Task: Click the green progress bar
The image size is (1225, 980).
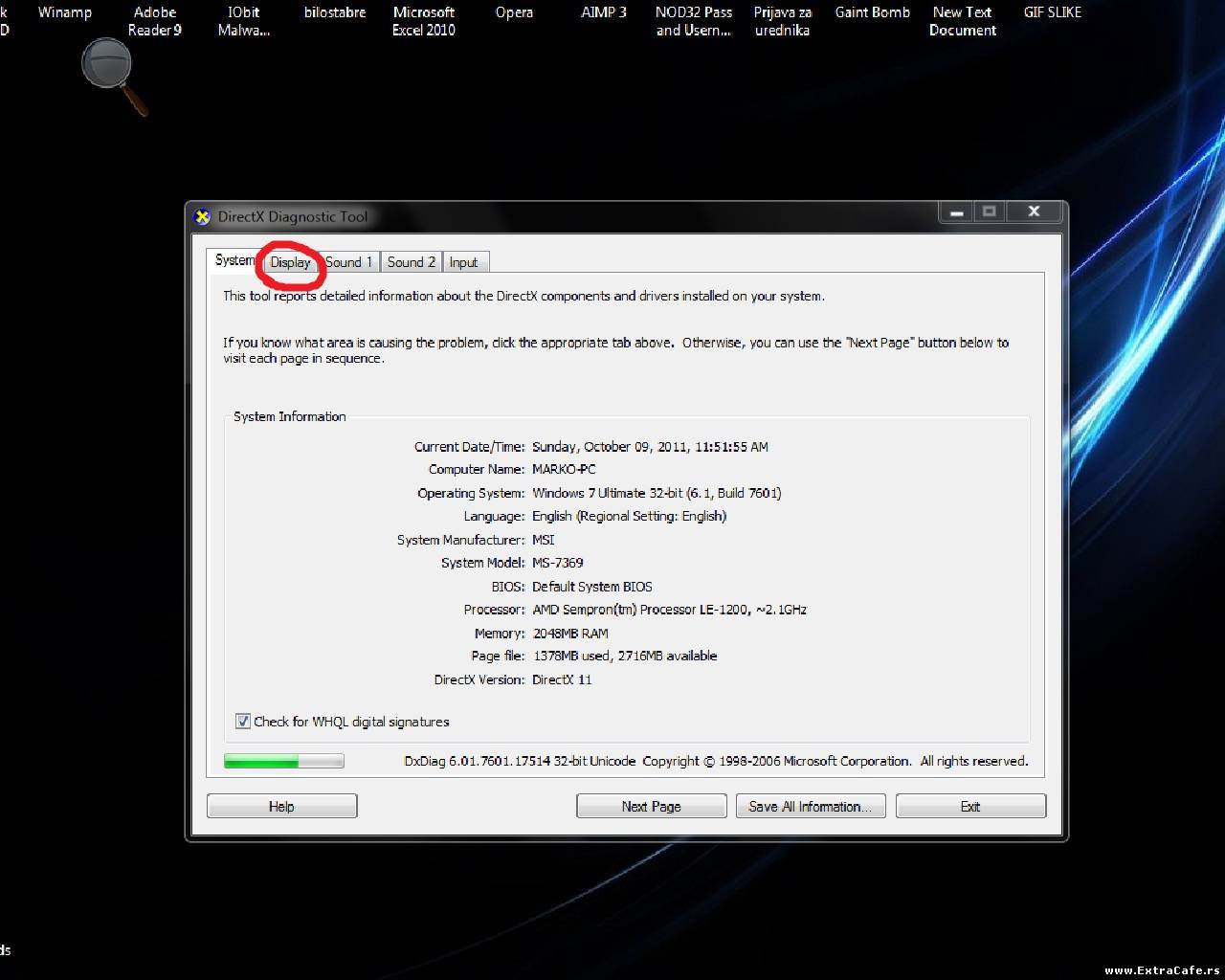Action: point(283,761)
